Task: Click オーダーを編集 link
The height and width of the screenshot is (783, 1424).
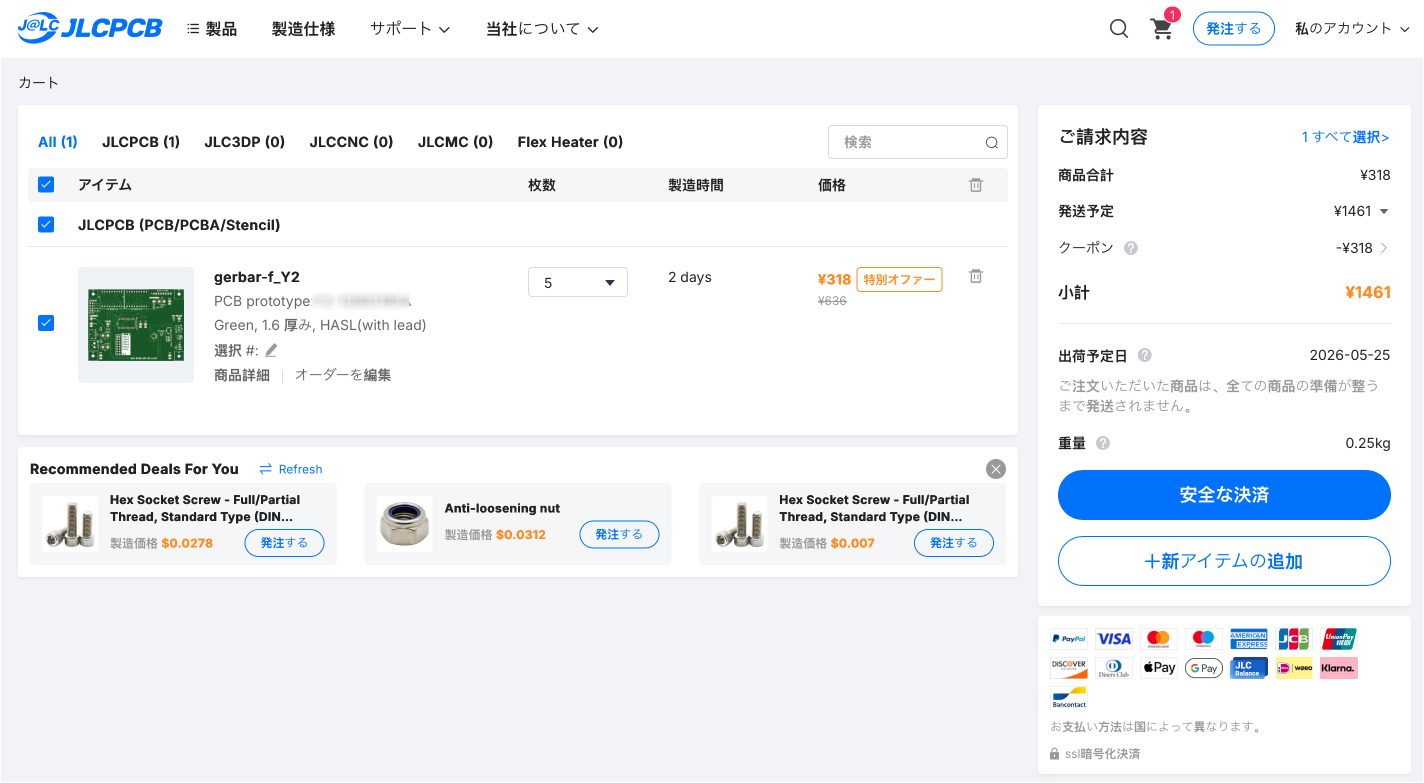Action: point(343,375)
